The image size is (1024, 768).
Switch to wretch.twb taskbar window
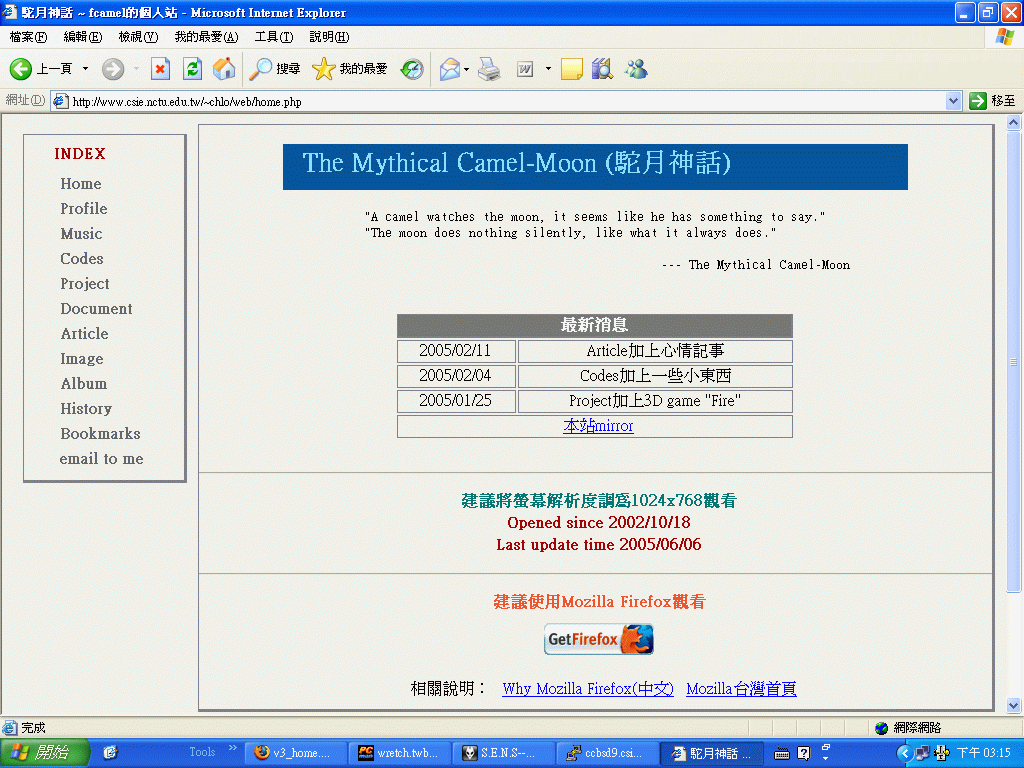click(398, 753)
